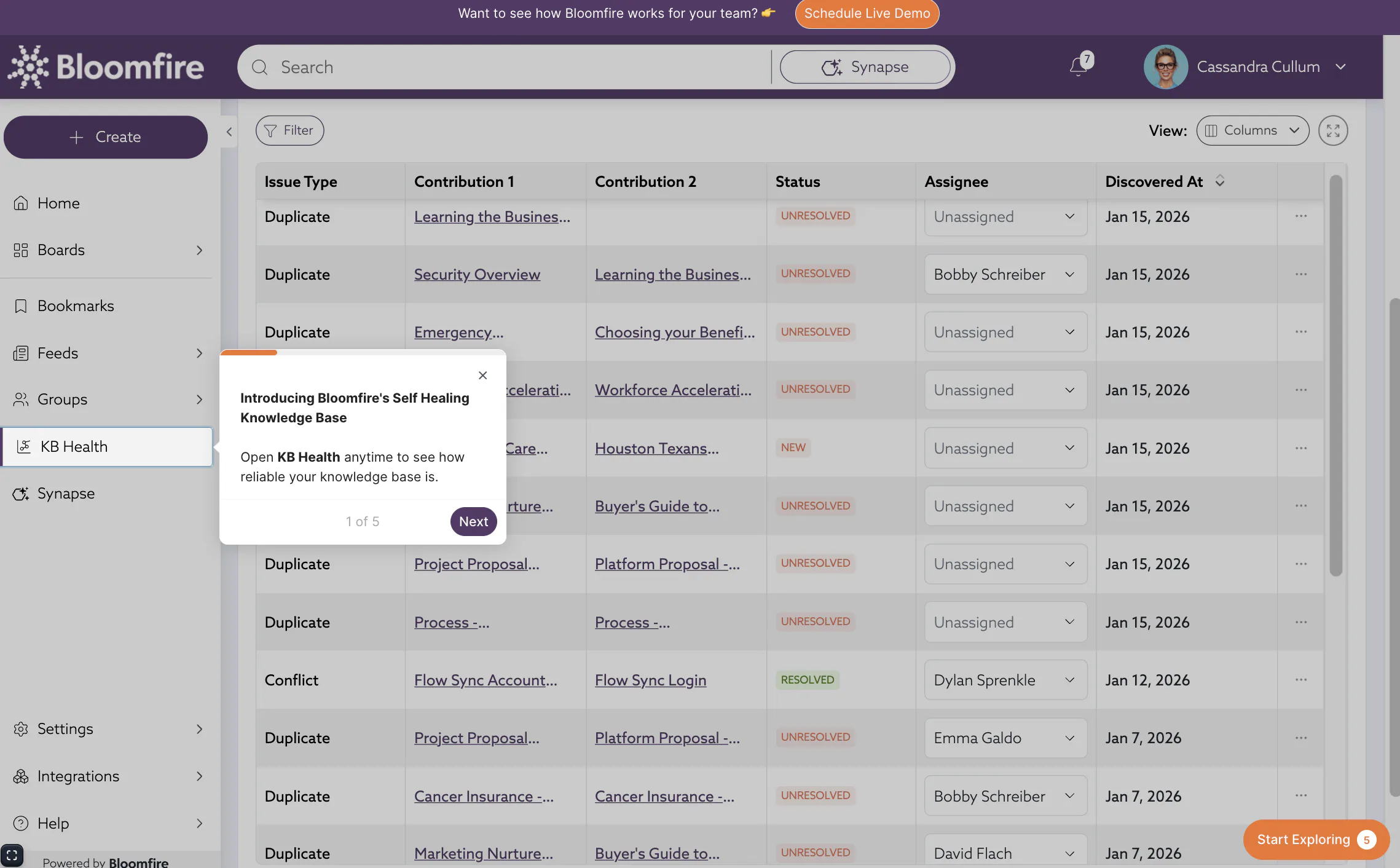Open more options for Emma Galdo row
The height and width of the screenshot is (868, 1400).
[1300, 738]
